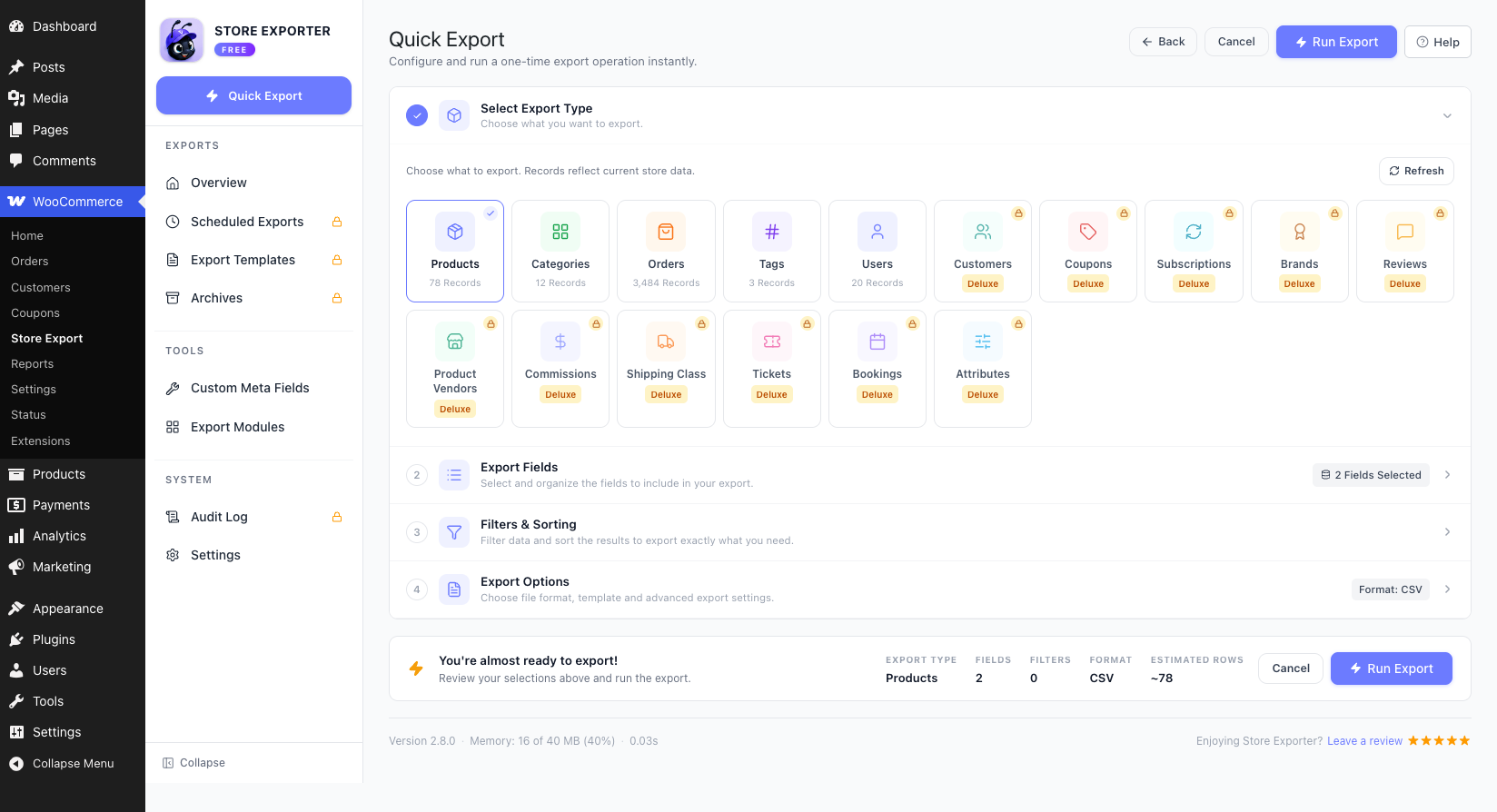
Task: Select the Tickets export icon
Action: [x=772, y=342]
